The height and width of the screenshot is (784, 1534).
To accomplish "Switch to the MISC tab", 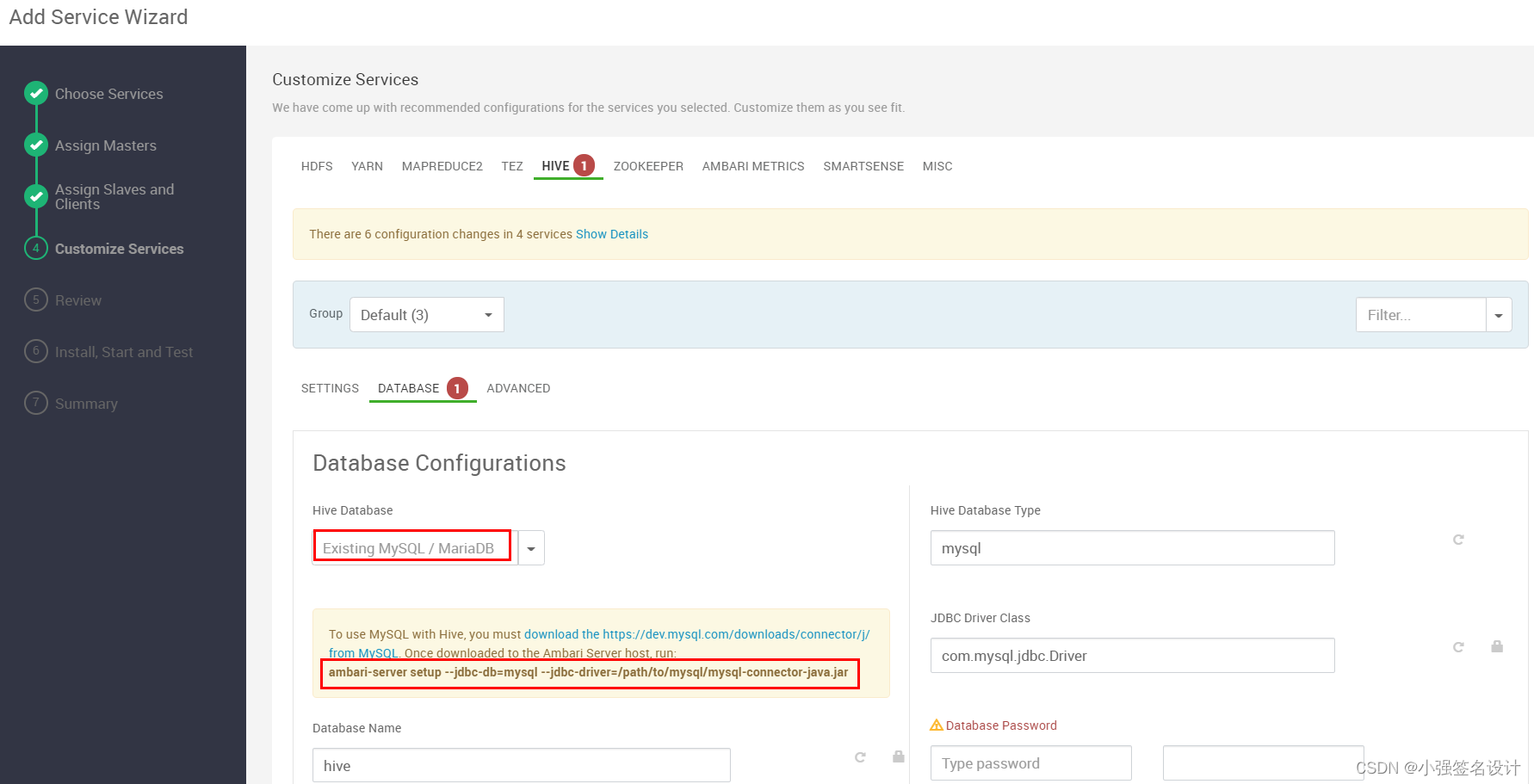I will pyautogui.click(x=937, y=166).
